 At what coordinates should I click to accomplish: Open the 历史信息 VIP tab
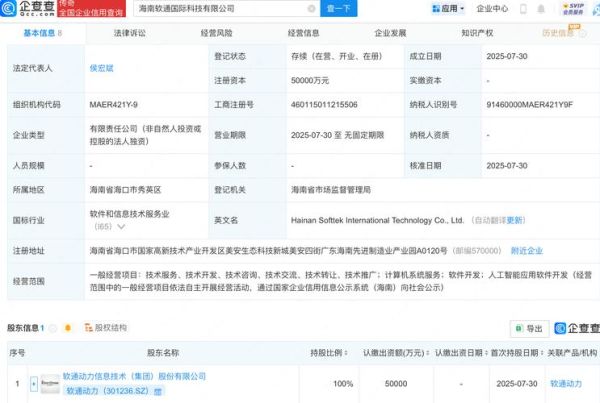point(558,33)
